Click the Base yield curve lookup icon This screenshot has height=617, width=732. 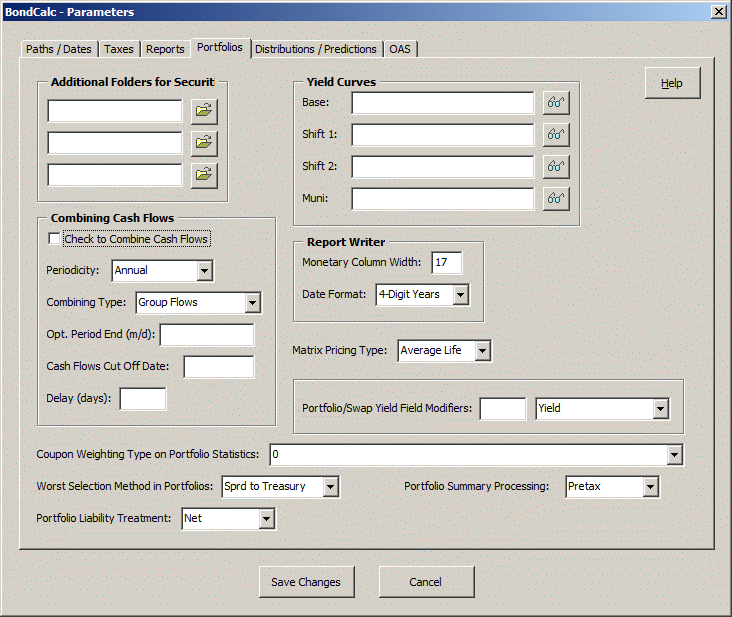click(555, 103)
